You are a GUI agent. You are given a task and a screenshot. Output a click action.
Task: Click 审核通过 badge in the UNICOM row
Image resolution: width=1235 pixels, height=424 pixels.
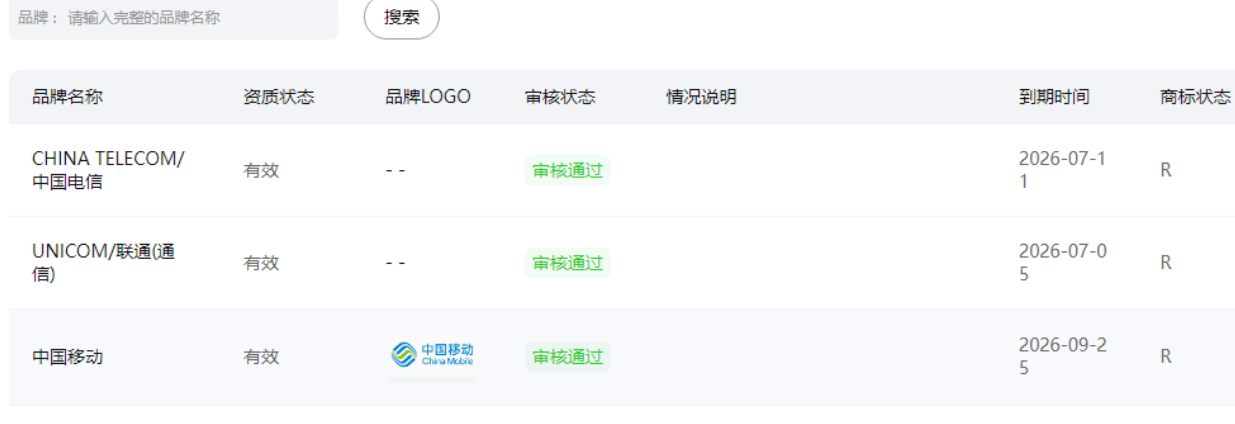(x=567, y=263)
